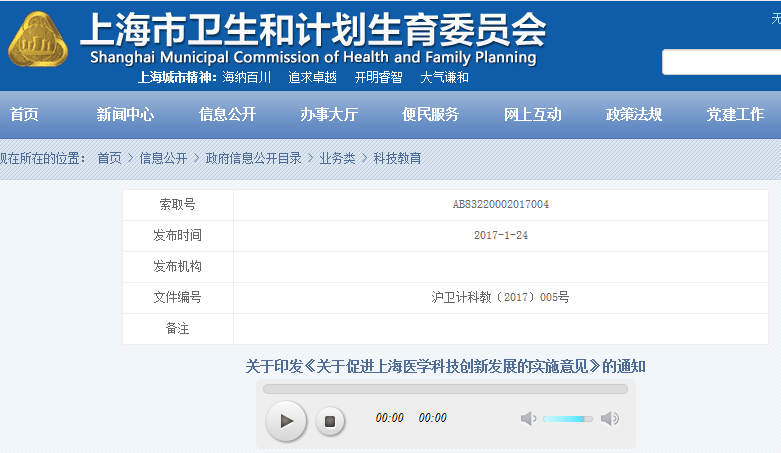Select 办事大厅 in the navigation bar
781x453 pixels.
[x=329, y=115]
